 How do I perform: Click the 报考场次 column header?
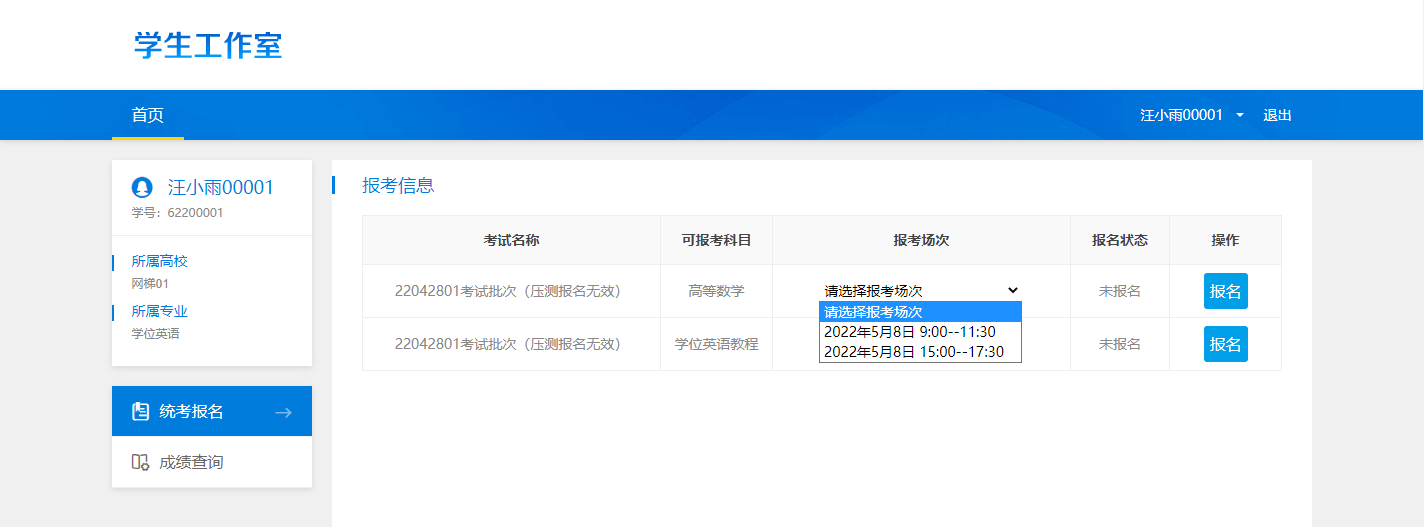point(921,240)
